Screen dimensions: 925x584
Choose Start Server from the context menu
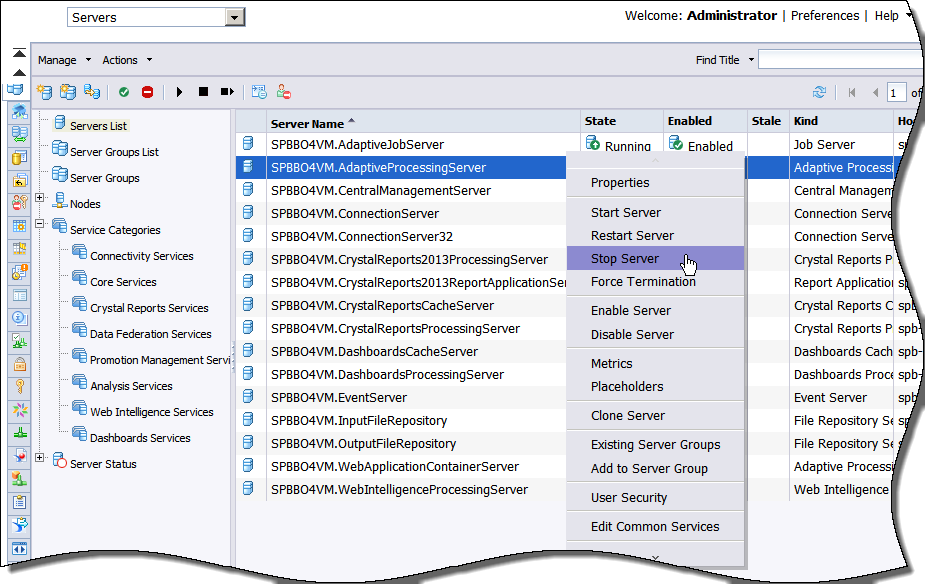coord(626,212)
